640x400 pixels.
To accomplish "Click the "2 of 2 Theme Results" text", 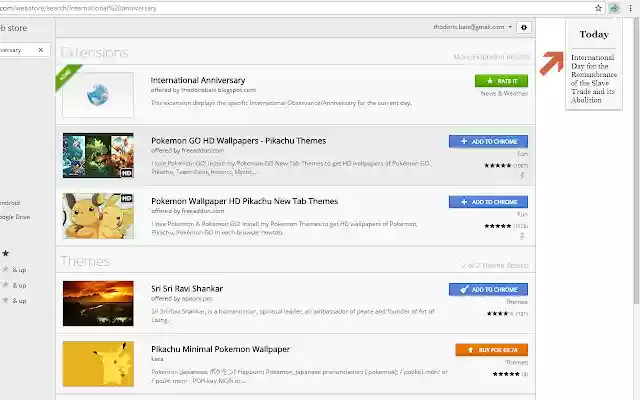I will (x=495, y=266).
